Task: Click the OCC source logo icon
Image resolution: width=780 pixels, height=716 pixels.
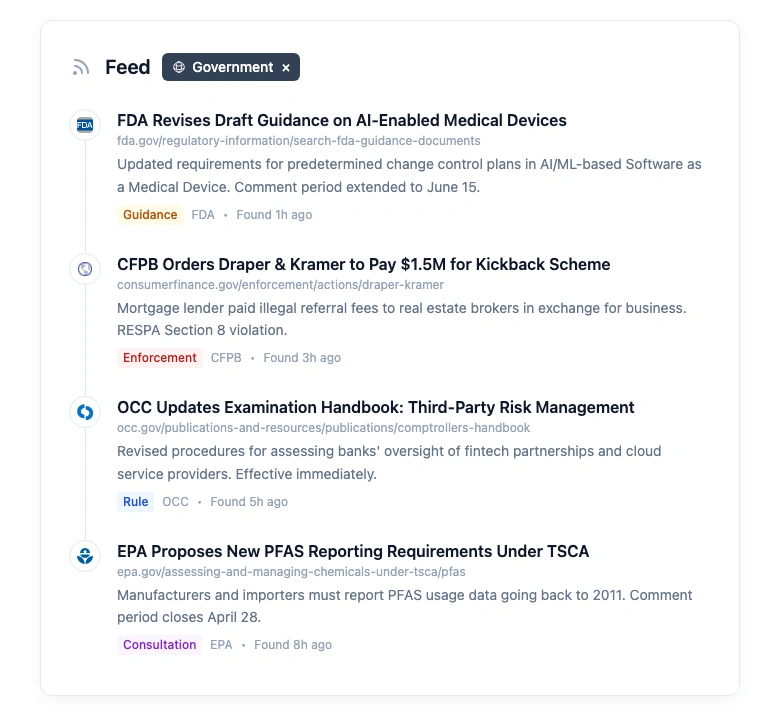Action: (85, 411)
